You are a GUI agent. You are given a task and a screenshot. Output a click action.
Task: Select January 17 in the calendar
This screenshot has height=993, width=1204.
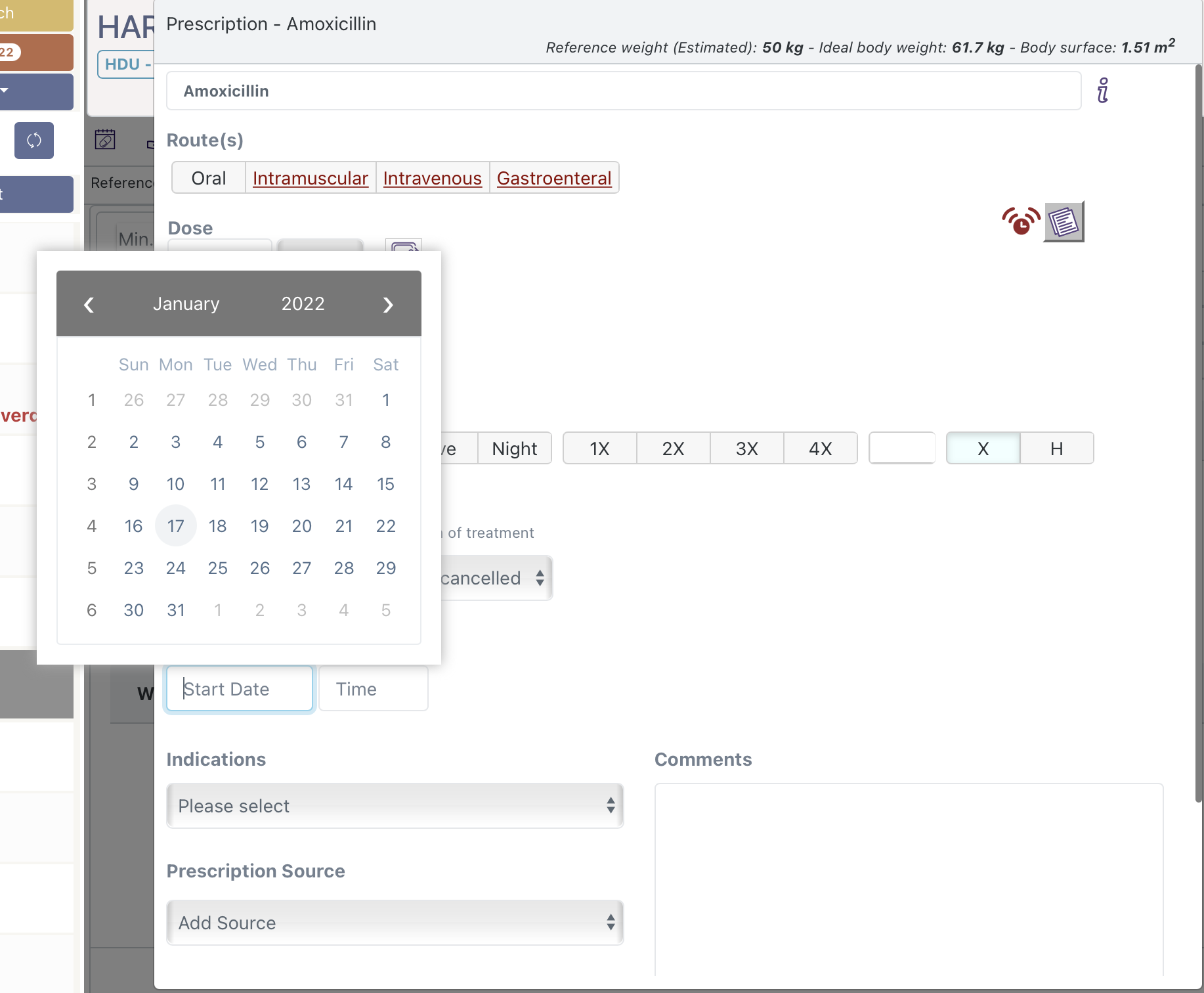pyautogui.click(x=175, y=525)
